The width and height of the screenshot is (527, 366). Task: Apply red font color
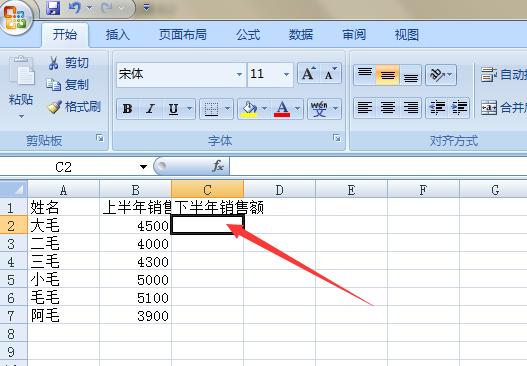pyautogui.click(x=282, y=109)
